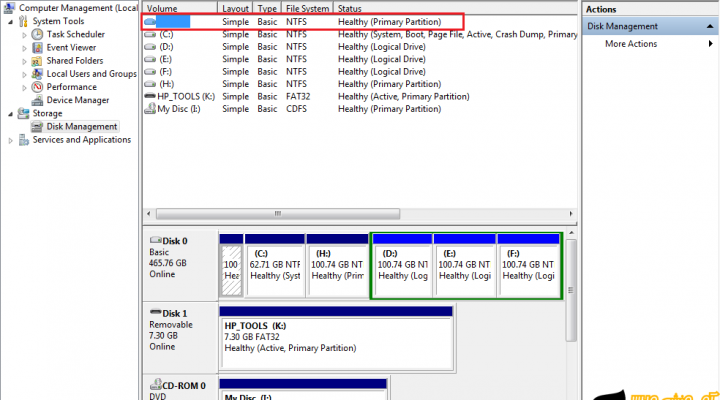
Task: Expand the Performance node
Action: click(24, 87)
